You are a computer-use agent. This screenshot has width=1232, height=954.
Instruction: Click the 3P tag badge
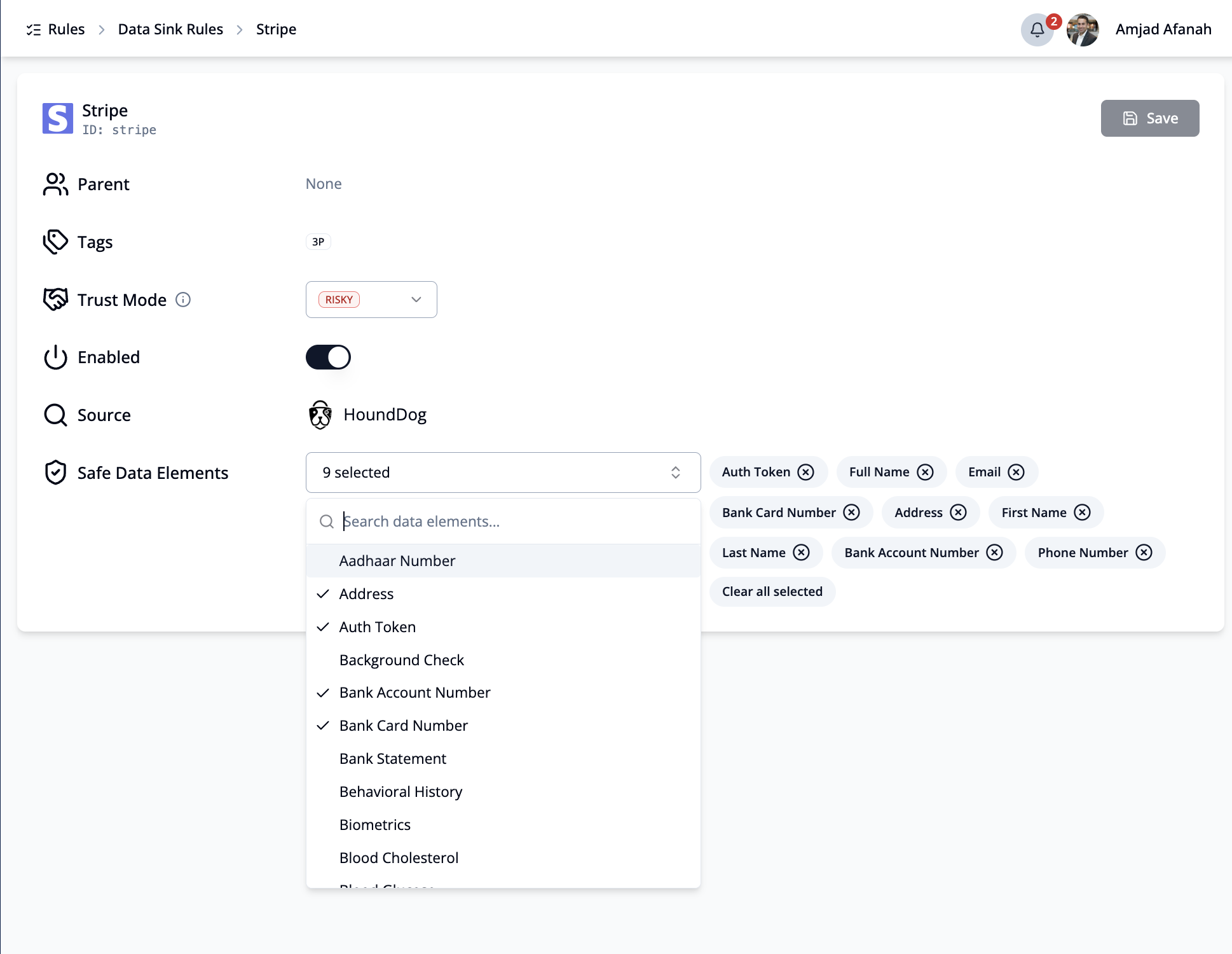[318, 242]
